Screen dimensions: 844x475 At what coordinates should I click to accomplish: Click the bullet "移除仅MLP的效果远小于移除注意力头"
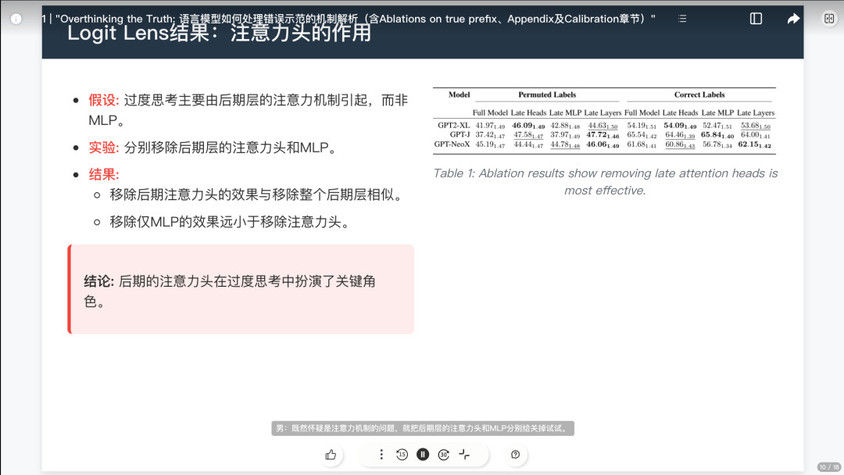[231, 222]
